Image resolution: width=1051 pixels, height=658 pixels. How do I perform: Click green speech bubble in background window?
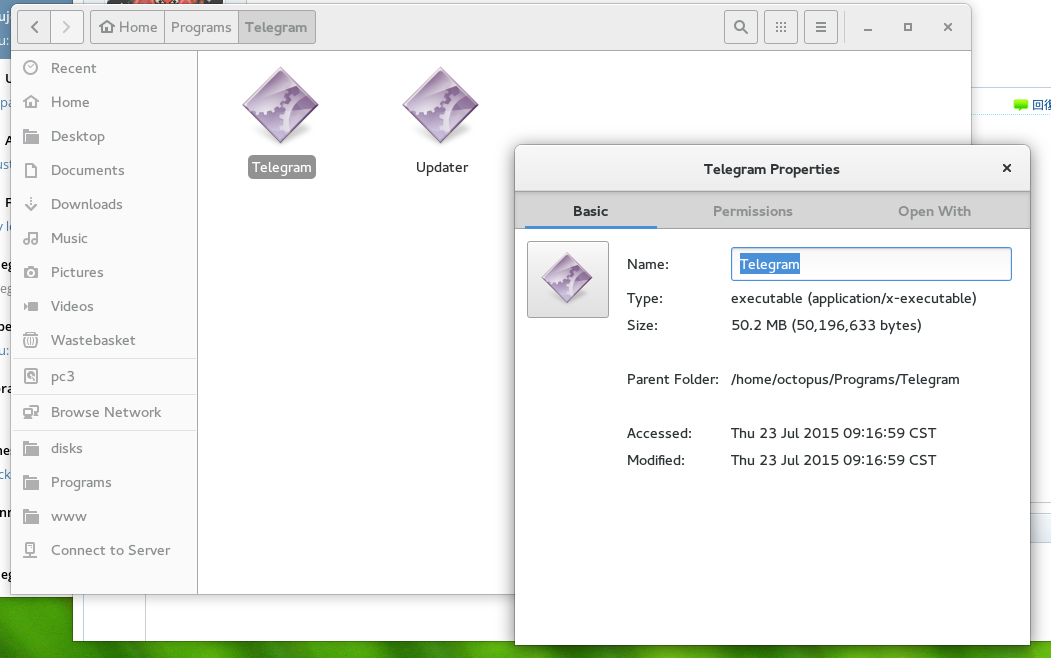tap(1020, 105)
